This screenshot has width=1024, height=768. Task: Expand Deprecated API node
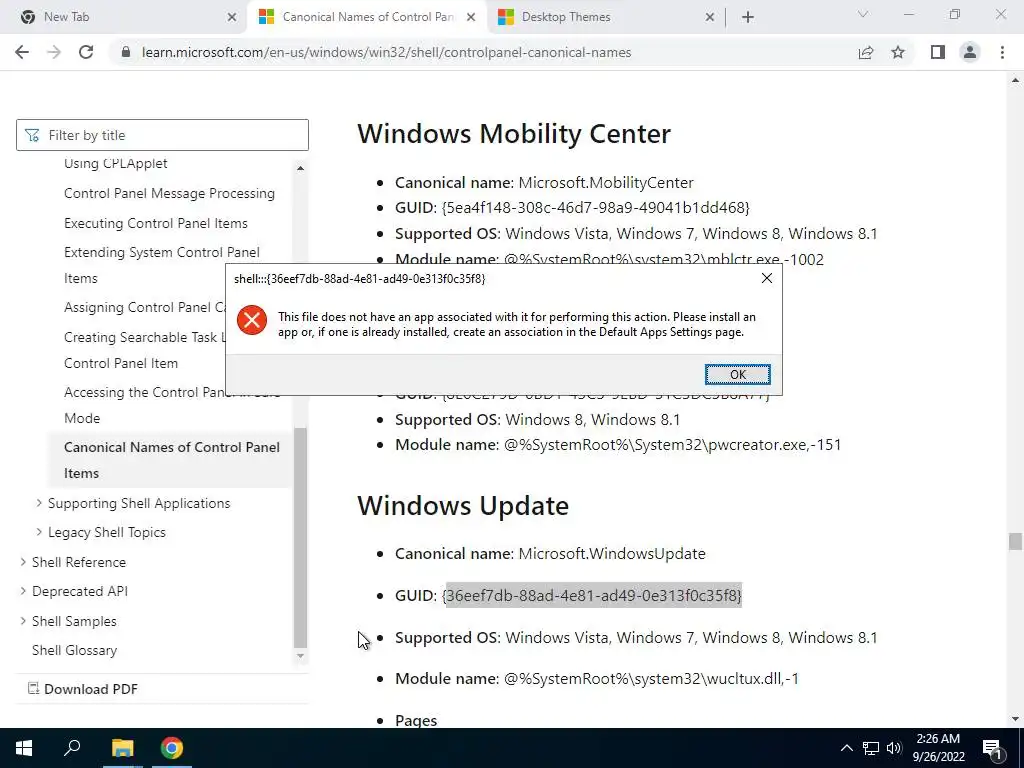tap(23, 591)
